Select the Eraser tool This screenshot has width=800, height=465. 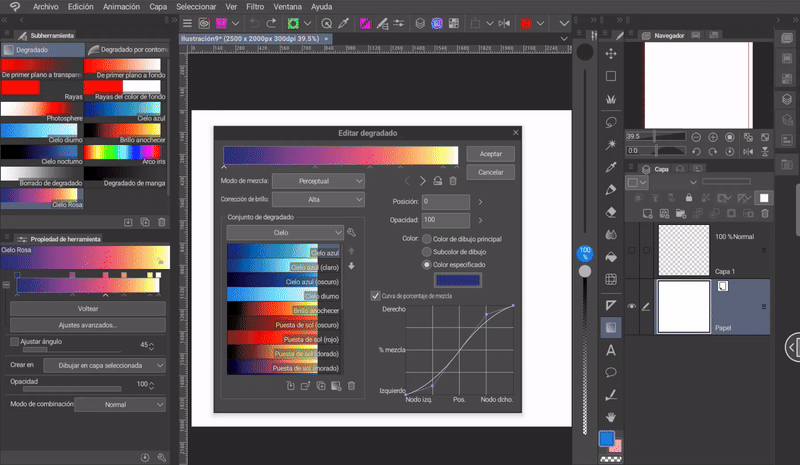pos(610,211)
